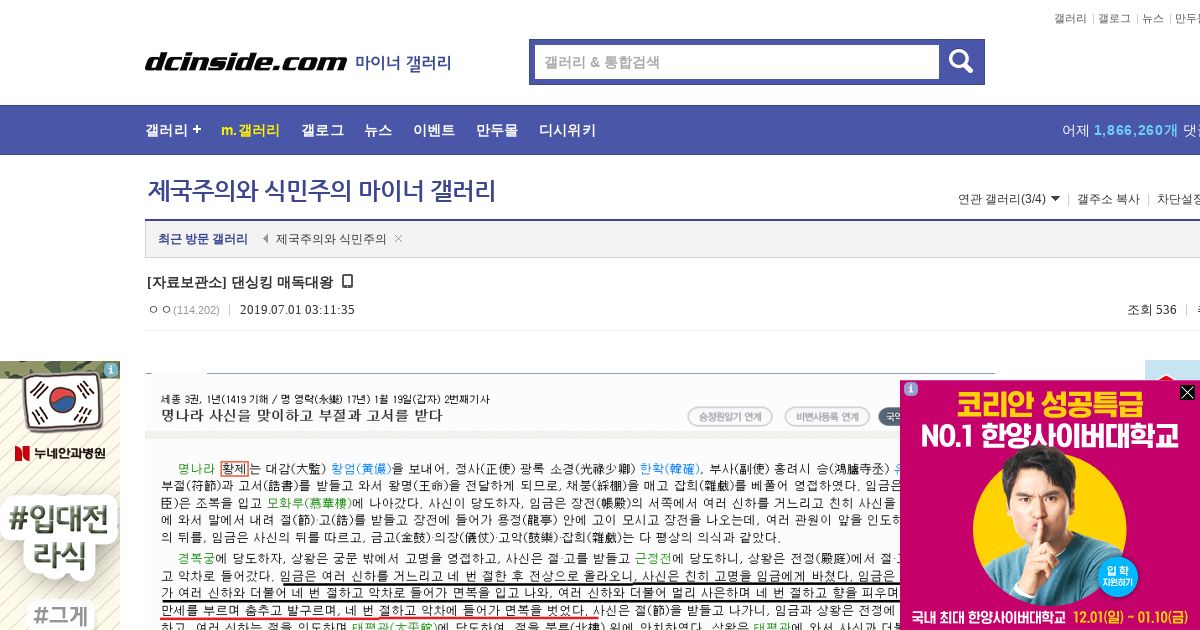Open ad info icon on 한양사이버대학교 banner
1200x630 pixels.
click(910, 389)
